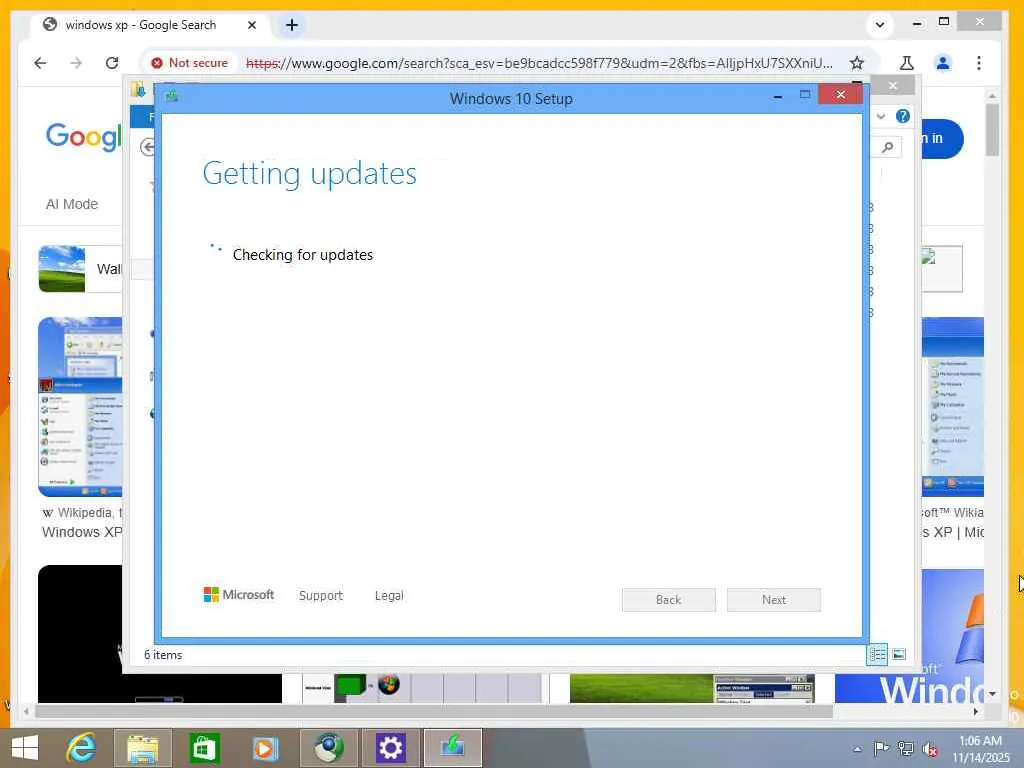The image size is (1024, 768).
Task: Maximize the Chrome window
Action: coord(944,22)
